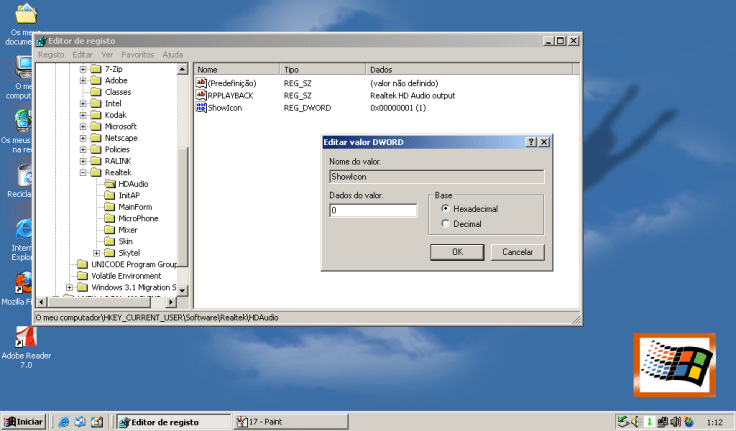Click the RPPLAYBACK string value icon
This screenshot has width=736, height=431.
coord(201,95)
